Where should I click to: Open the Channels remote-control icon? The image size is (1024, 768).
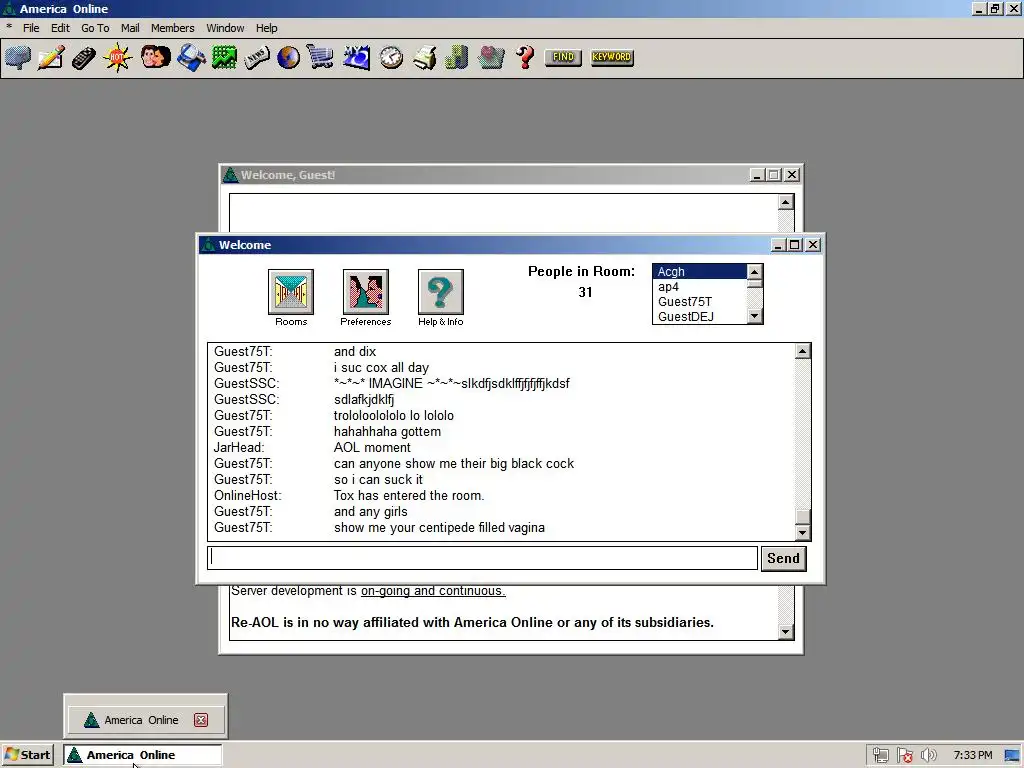pyautogui.click(x=84, y=57)
